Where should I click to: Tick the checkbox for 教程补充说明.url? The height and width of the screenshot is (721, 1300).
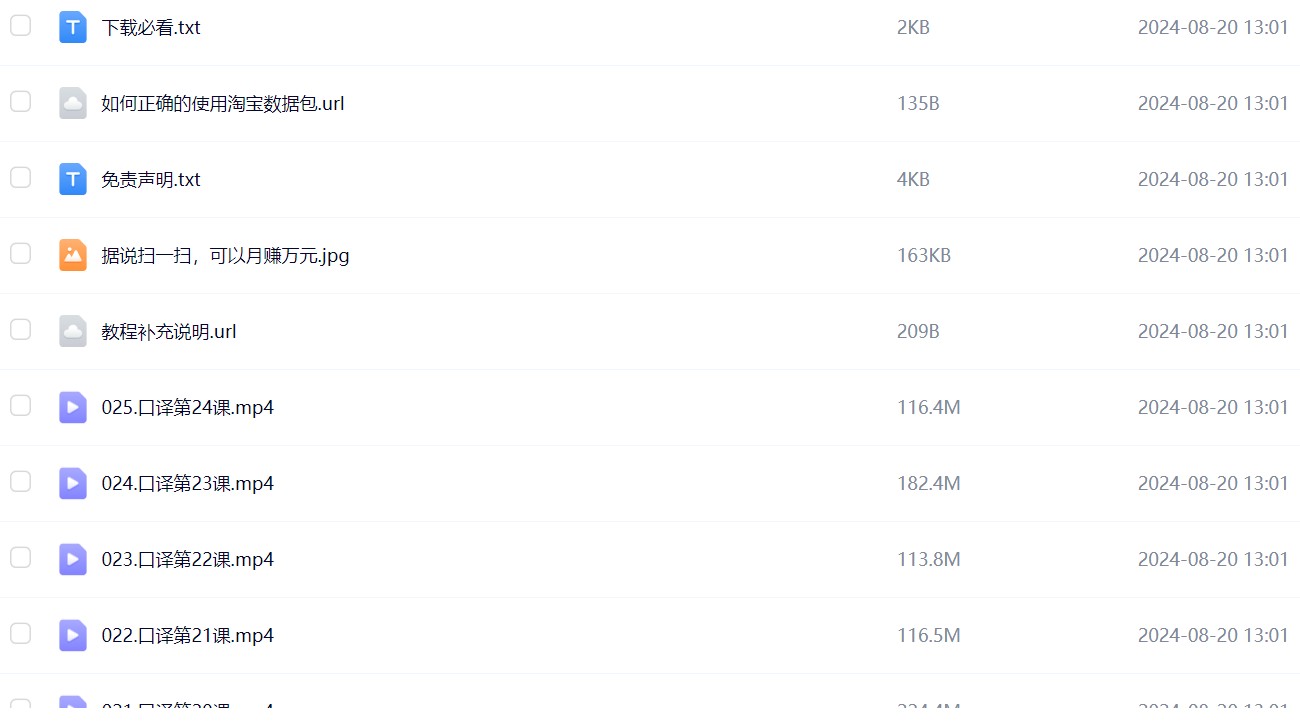tap(20, 330)
